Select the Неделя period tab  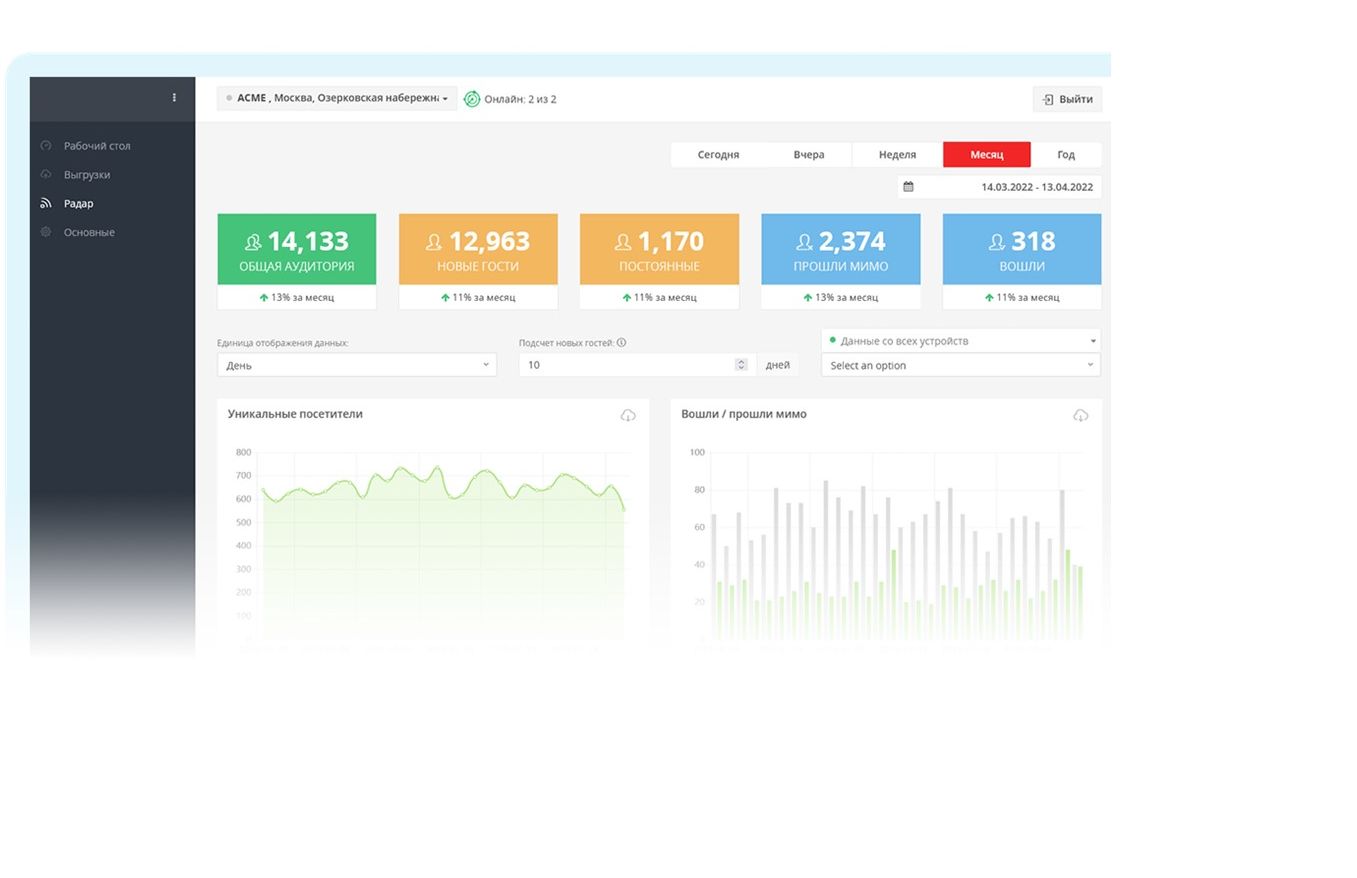coord(897,154)
